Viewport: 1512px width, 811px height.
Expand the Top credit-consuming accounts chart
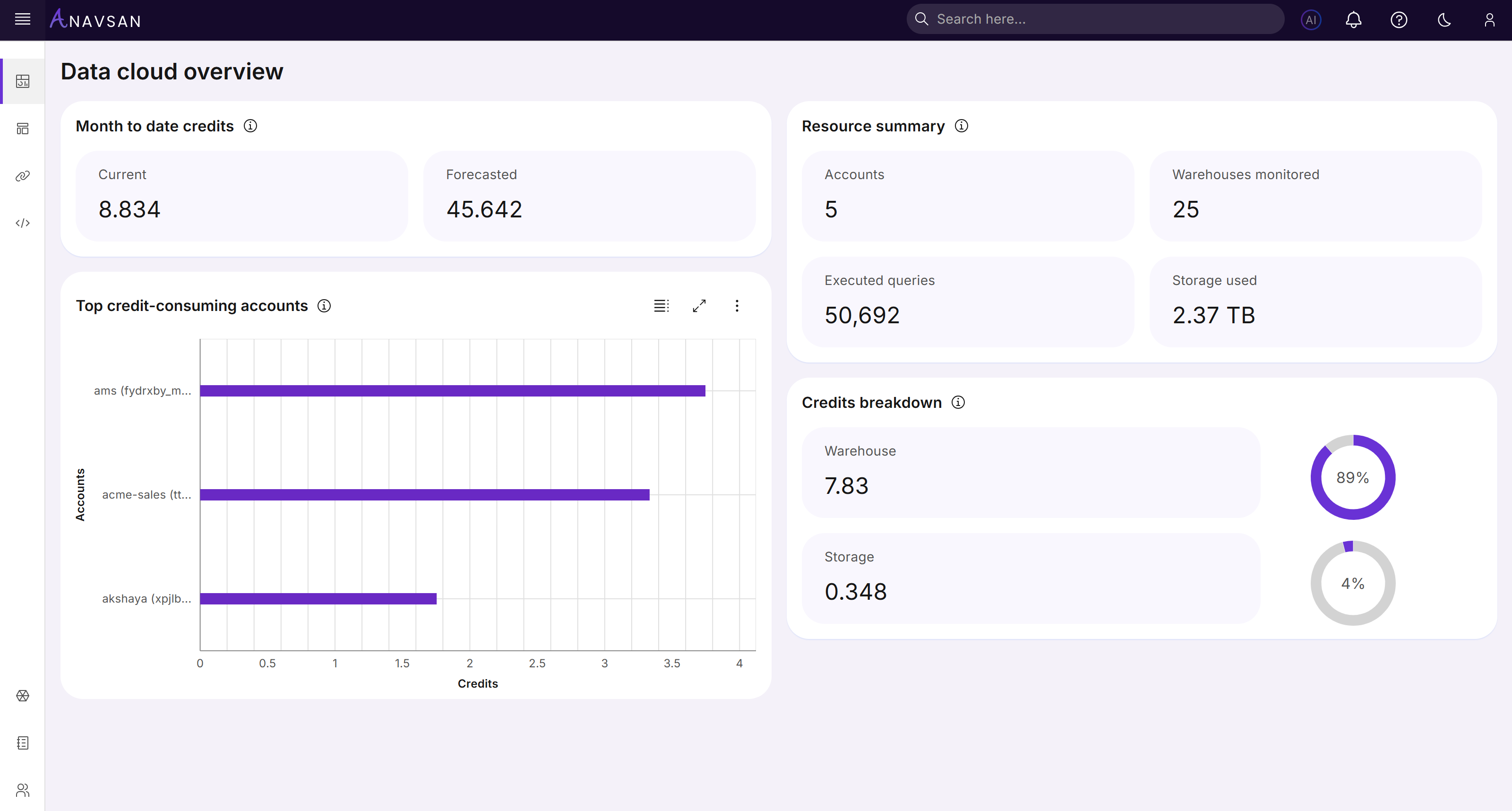[x=699, y=306]
